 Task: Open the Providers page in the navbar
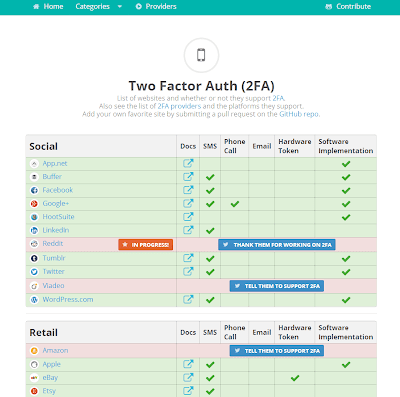click(x=156, y=6)
